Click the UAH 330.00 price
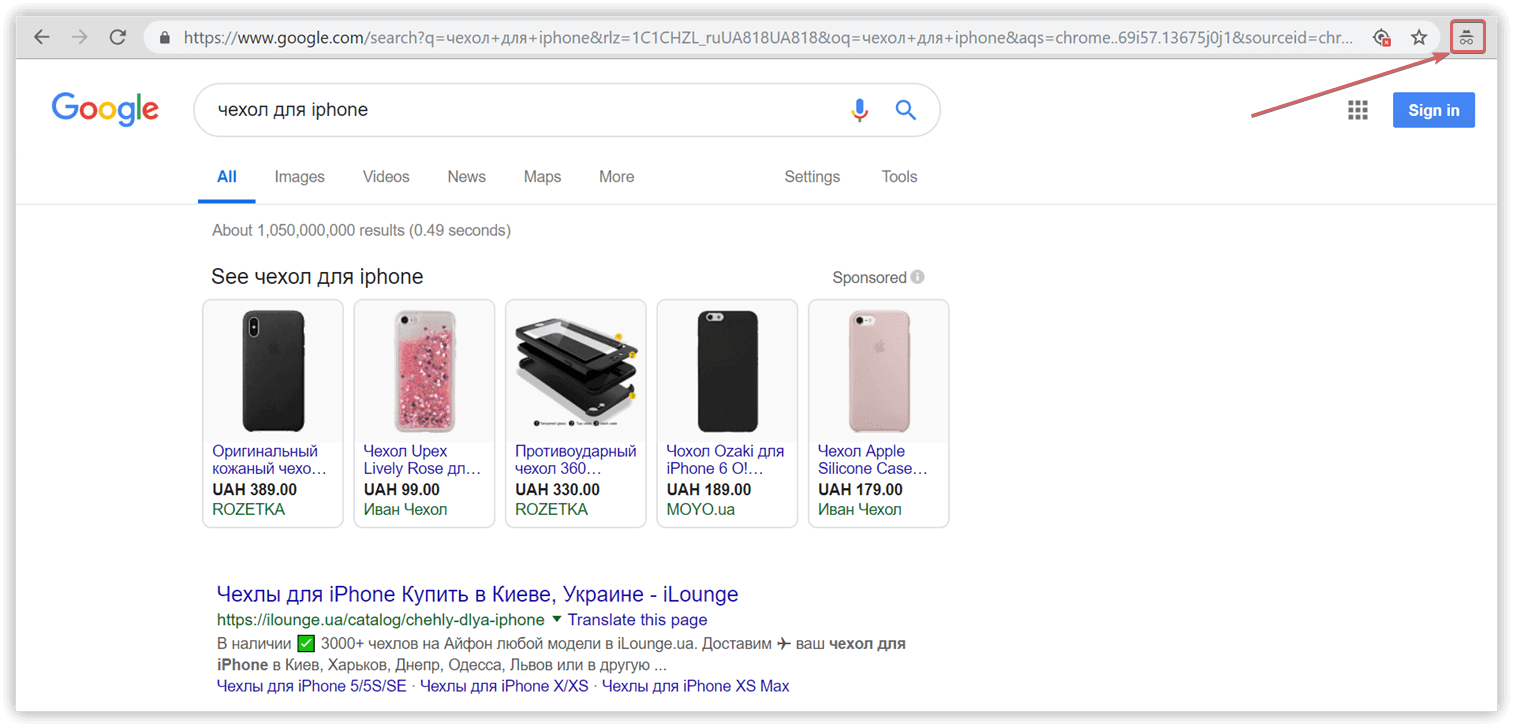The width and height of the screenshot is (1513, 727). (x=558, y=490)
